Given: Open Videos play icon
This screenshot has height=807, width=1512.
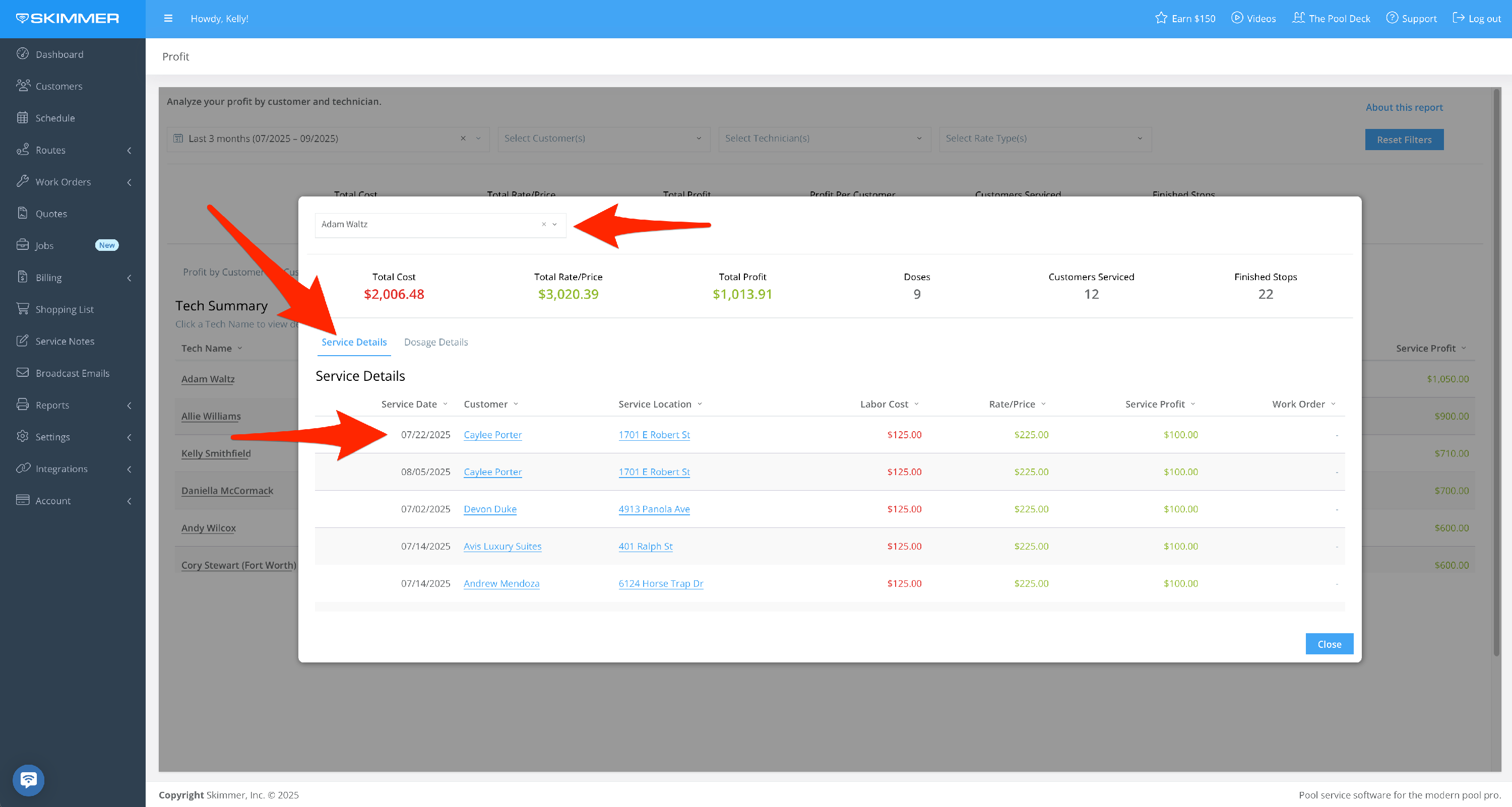Looking at the screenshot, I should click(1237, 18).
